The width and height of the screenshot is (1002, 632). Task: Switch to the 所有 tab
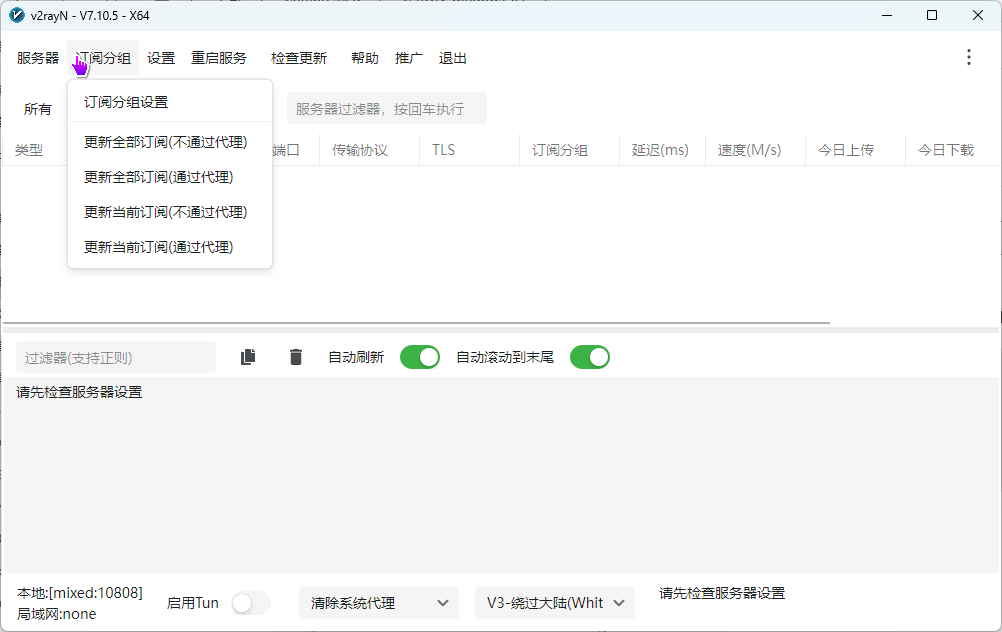(37, 108)
